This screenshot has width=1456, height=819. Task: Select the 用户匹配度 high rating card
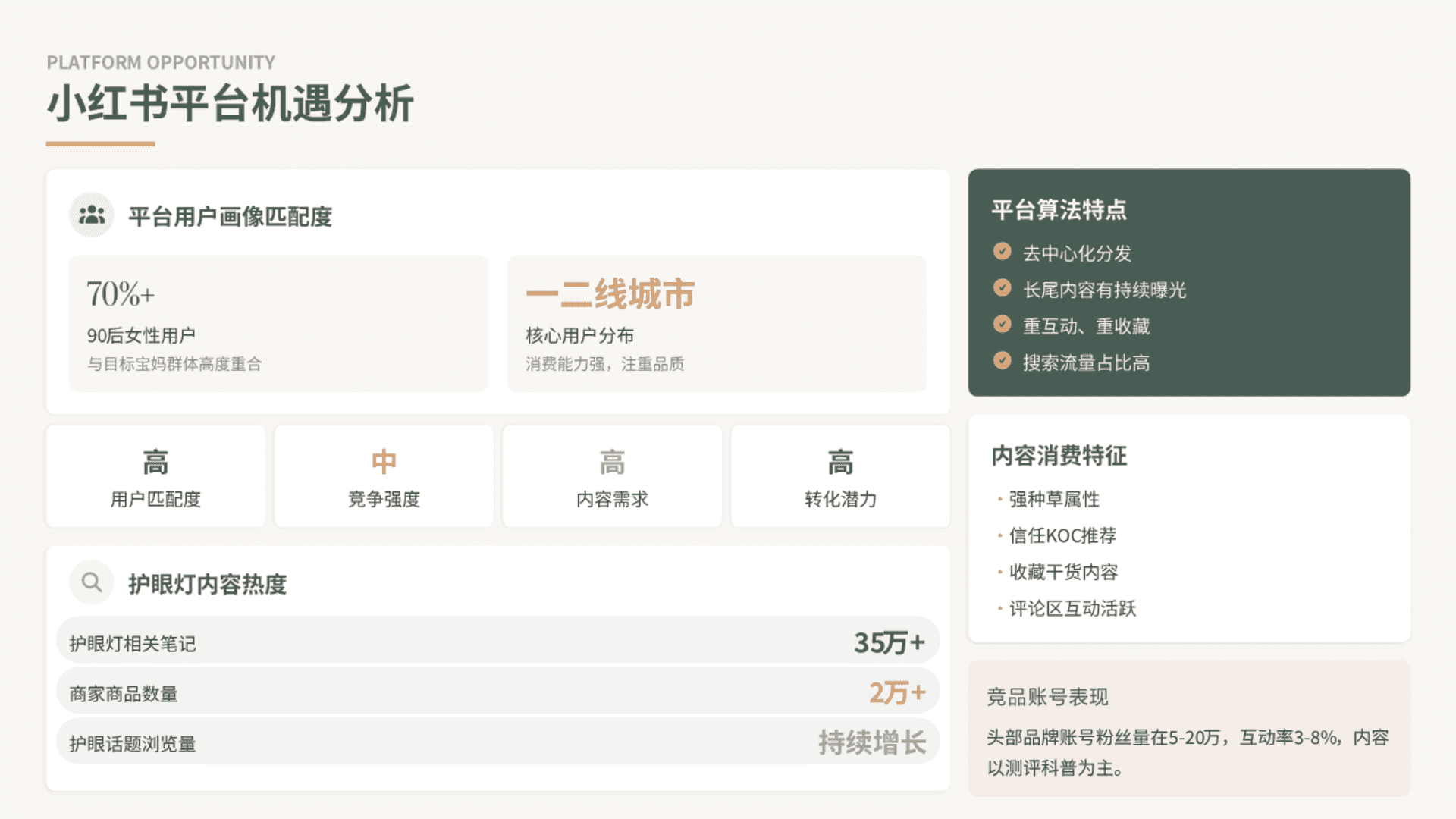(x=155, y=476)
